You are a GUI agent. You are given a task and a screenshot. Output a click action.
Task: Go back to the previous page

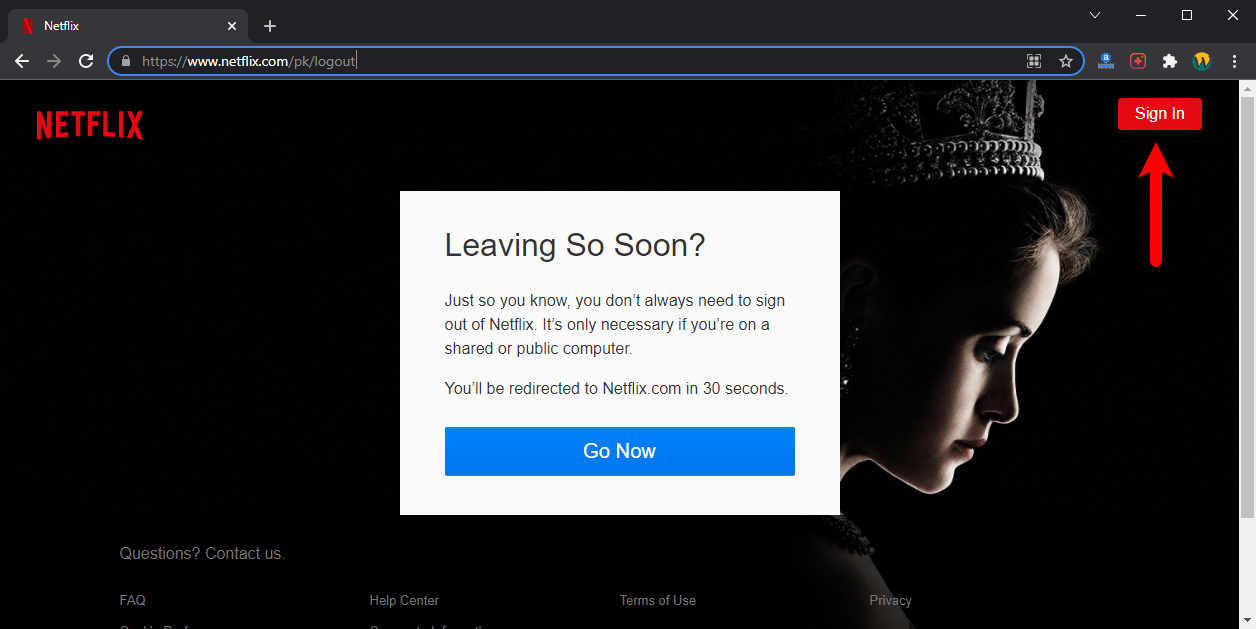pyautogui.click(x=22, y=61)
